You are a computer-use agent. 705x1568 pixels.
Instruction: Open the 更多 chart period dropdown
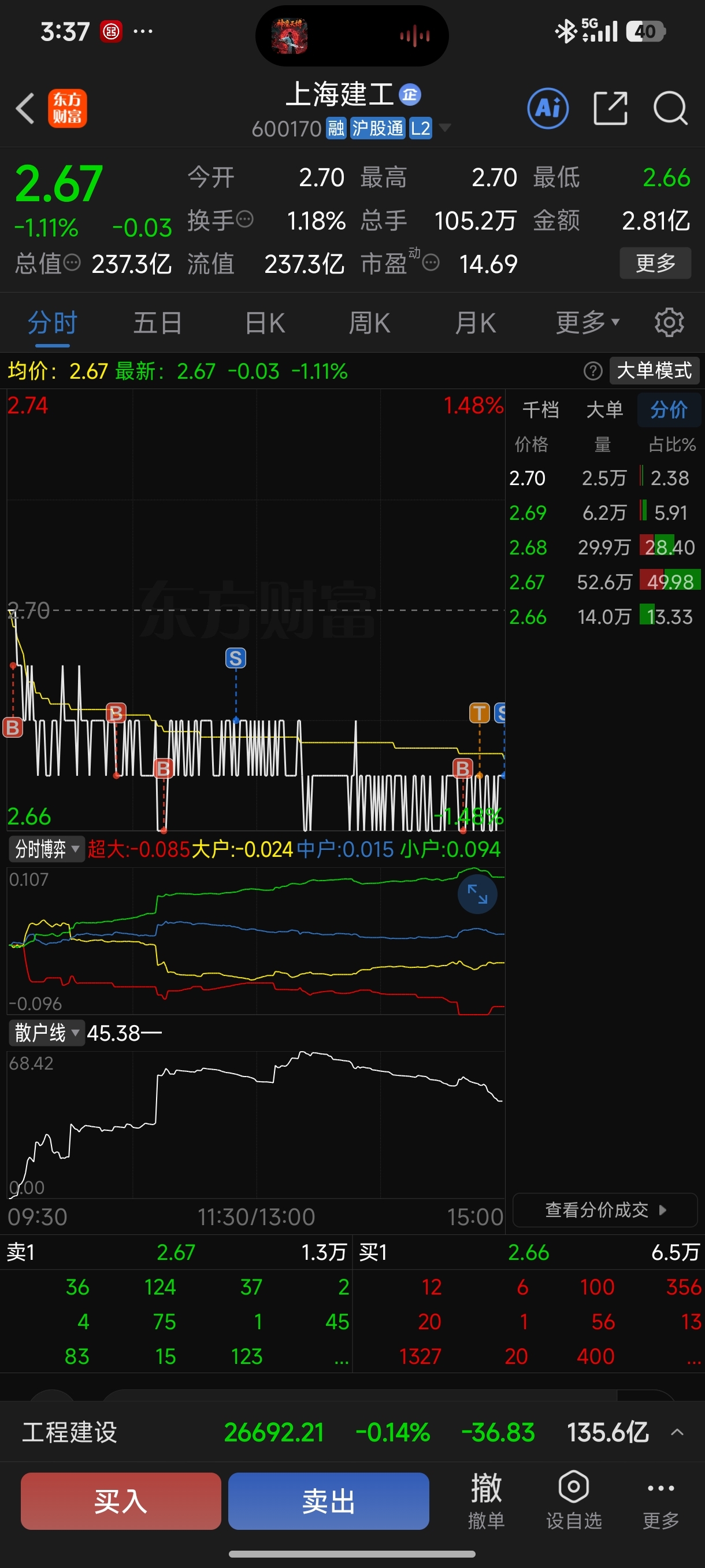pyautogui.click(x=587, y=322)
